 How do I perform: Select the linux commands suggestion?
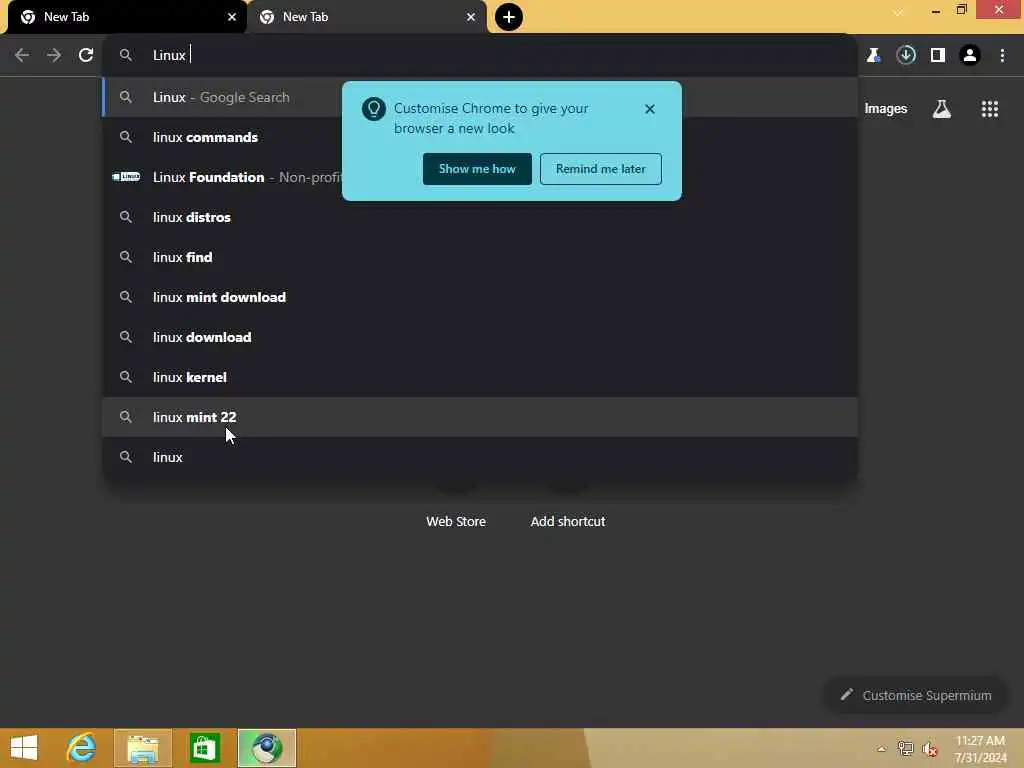[x=480, y=137]
